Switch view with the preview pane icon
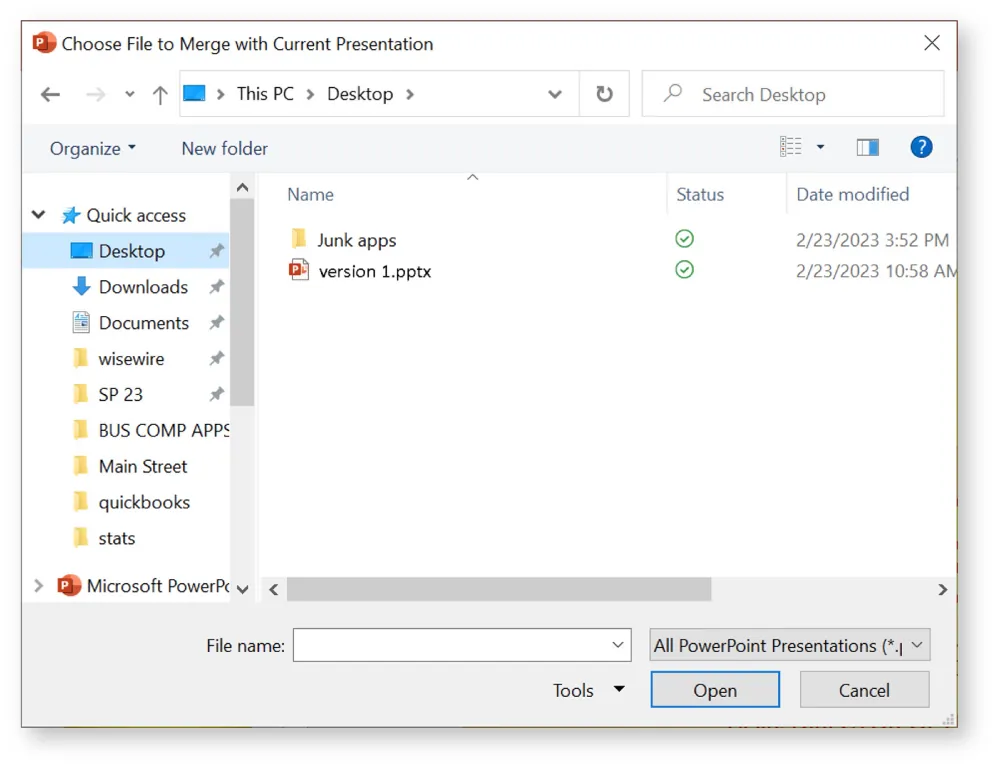This screenshot has width=998, height=768. coord(867,146)
